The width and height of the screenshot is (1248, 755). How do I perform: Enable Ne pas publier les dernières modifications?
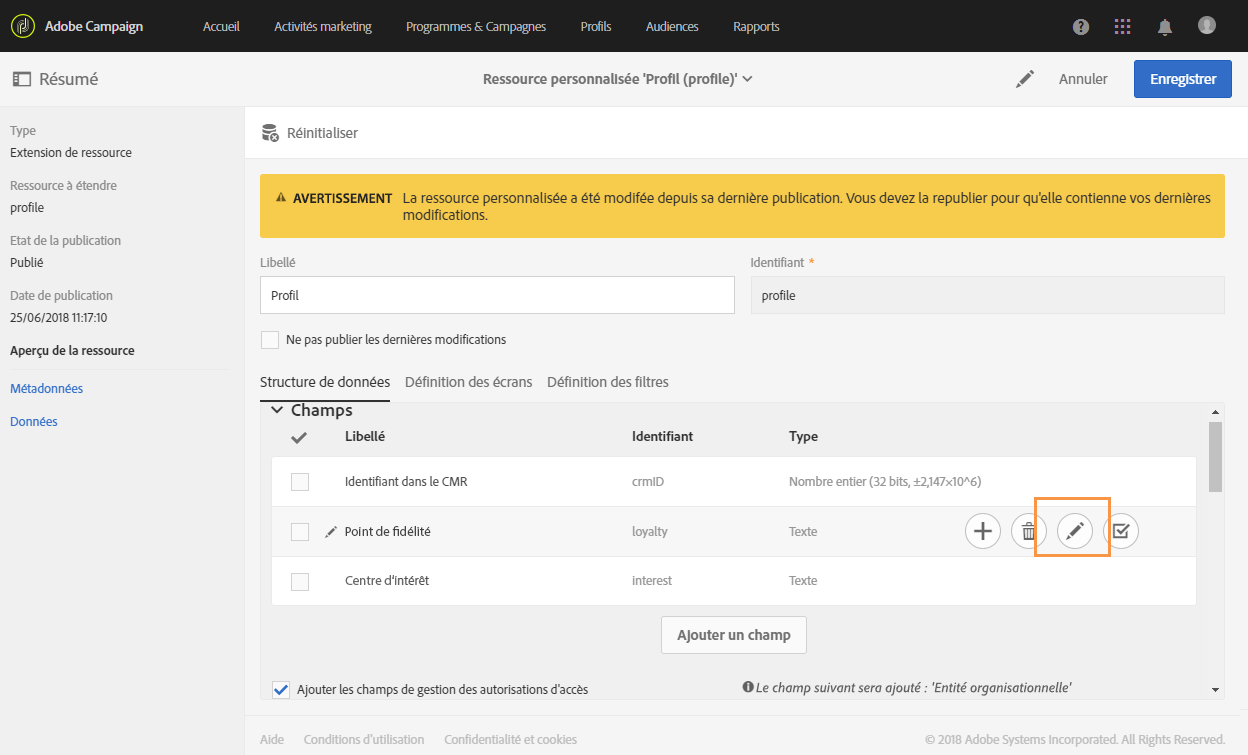click(x=270, y=340)
